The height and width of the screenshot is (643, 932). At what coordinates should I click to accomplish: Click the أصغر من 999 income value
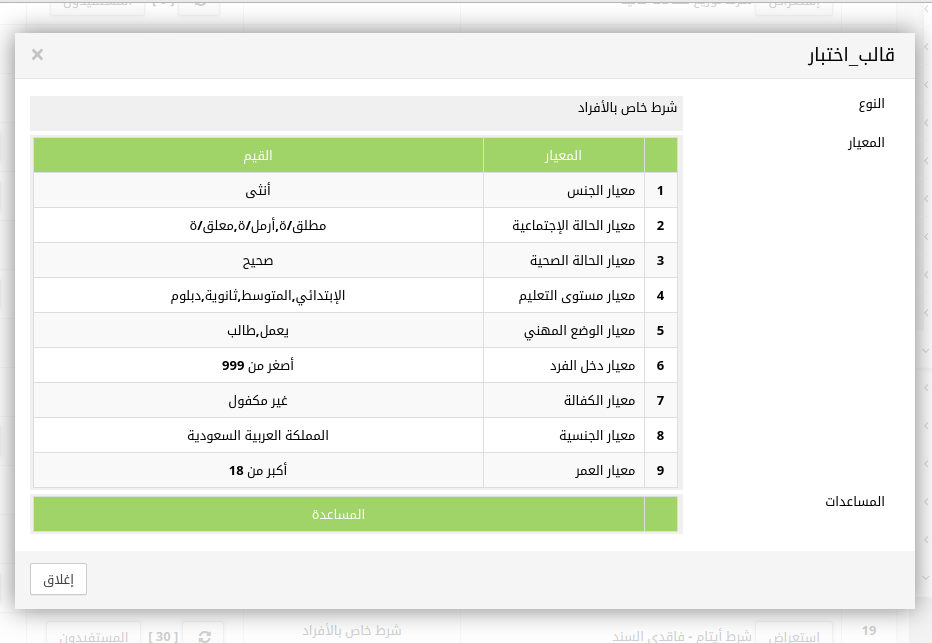[258, 365]
